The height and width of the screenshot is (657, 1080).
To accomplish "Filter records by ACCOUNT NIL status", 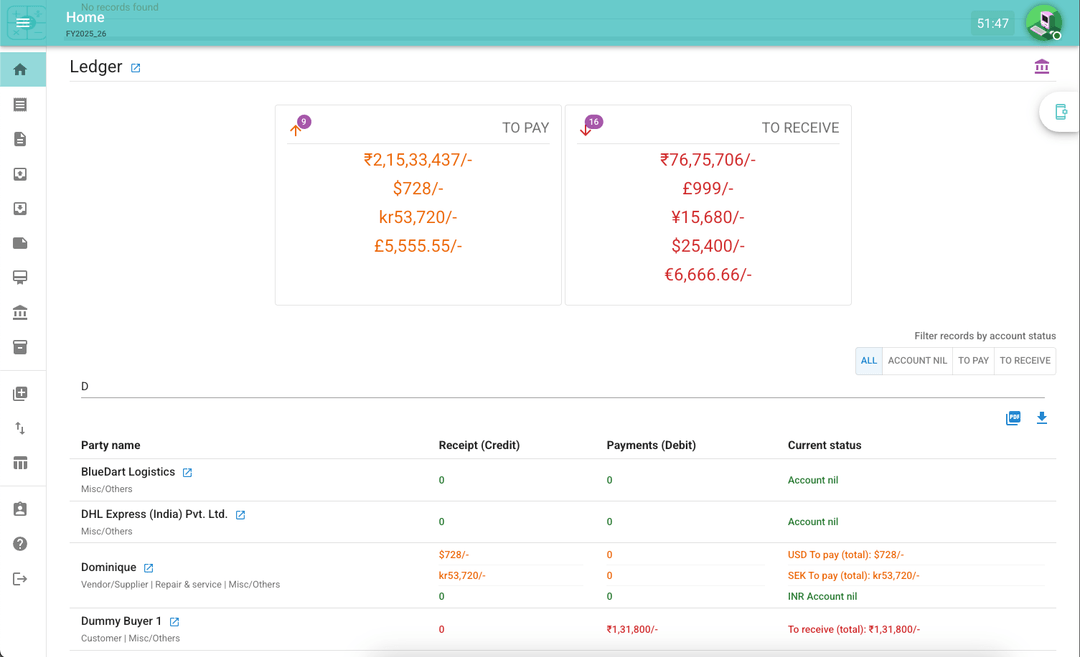I will point(917,360).
